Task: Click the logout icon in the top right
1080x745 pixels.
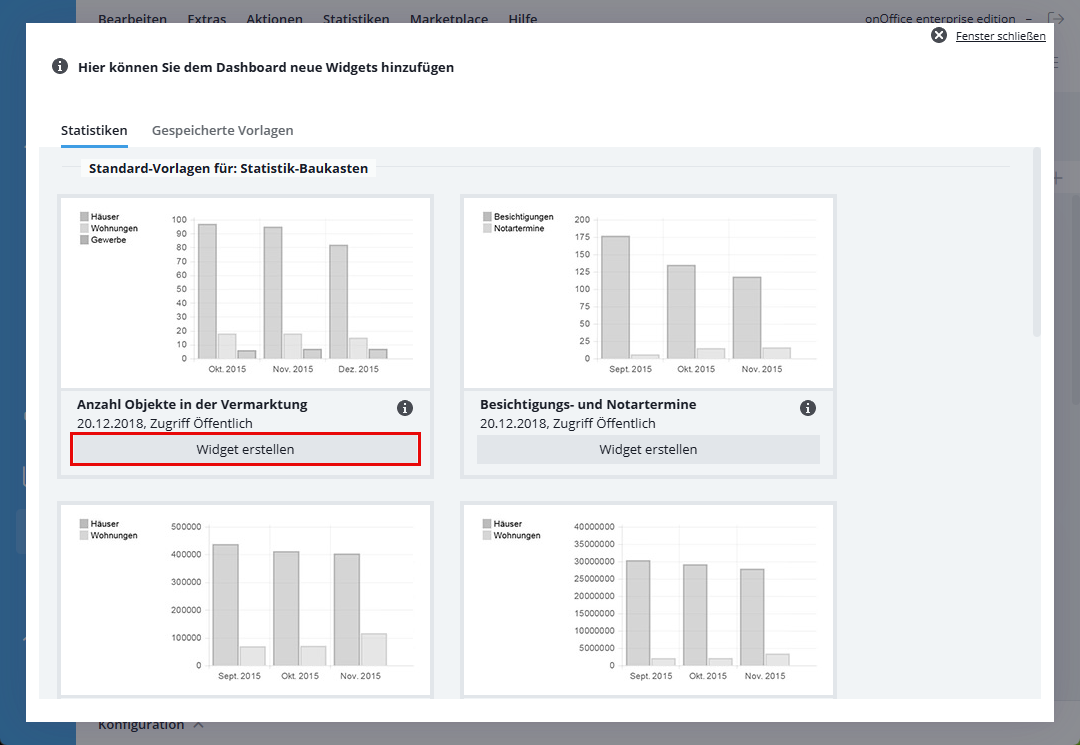Action: (x=1055, y=19)
